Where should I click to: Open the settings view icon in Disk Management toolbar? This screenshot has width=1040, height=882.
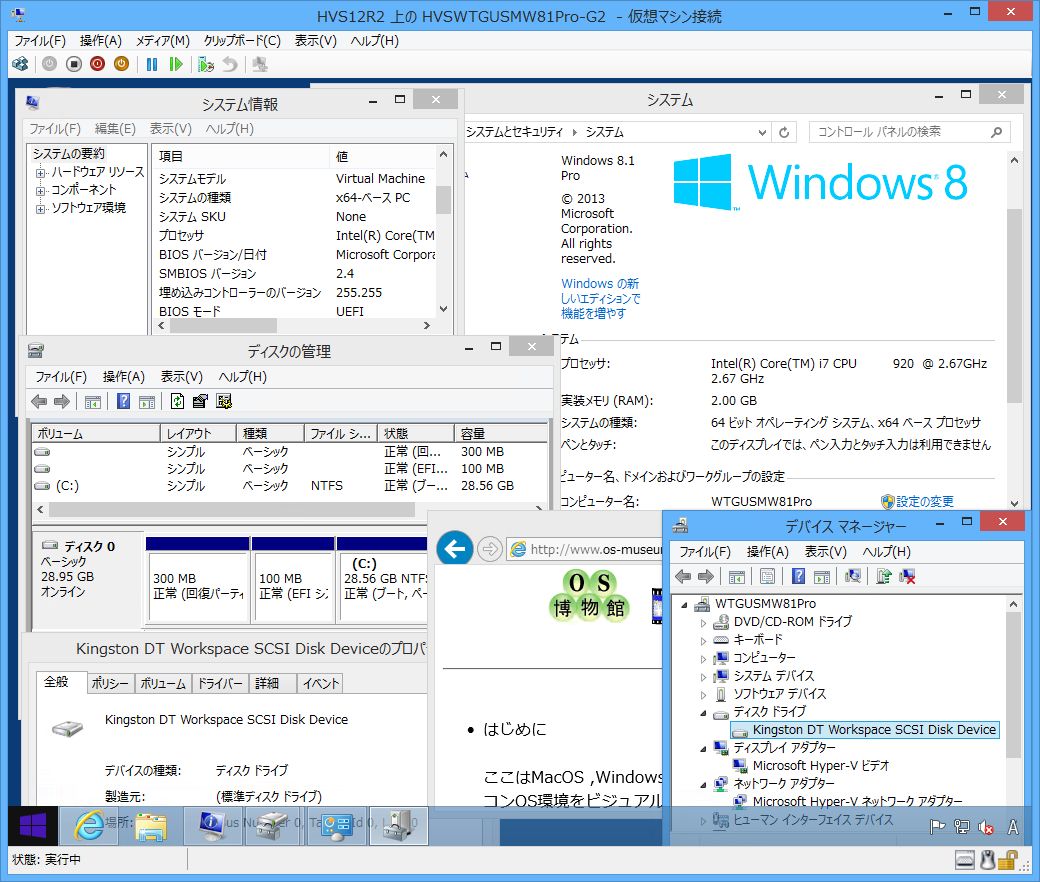pyautogui.click(x=224, y=401)
